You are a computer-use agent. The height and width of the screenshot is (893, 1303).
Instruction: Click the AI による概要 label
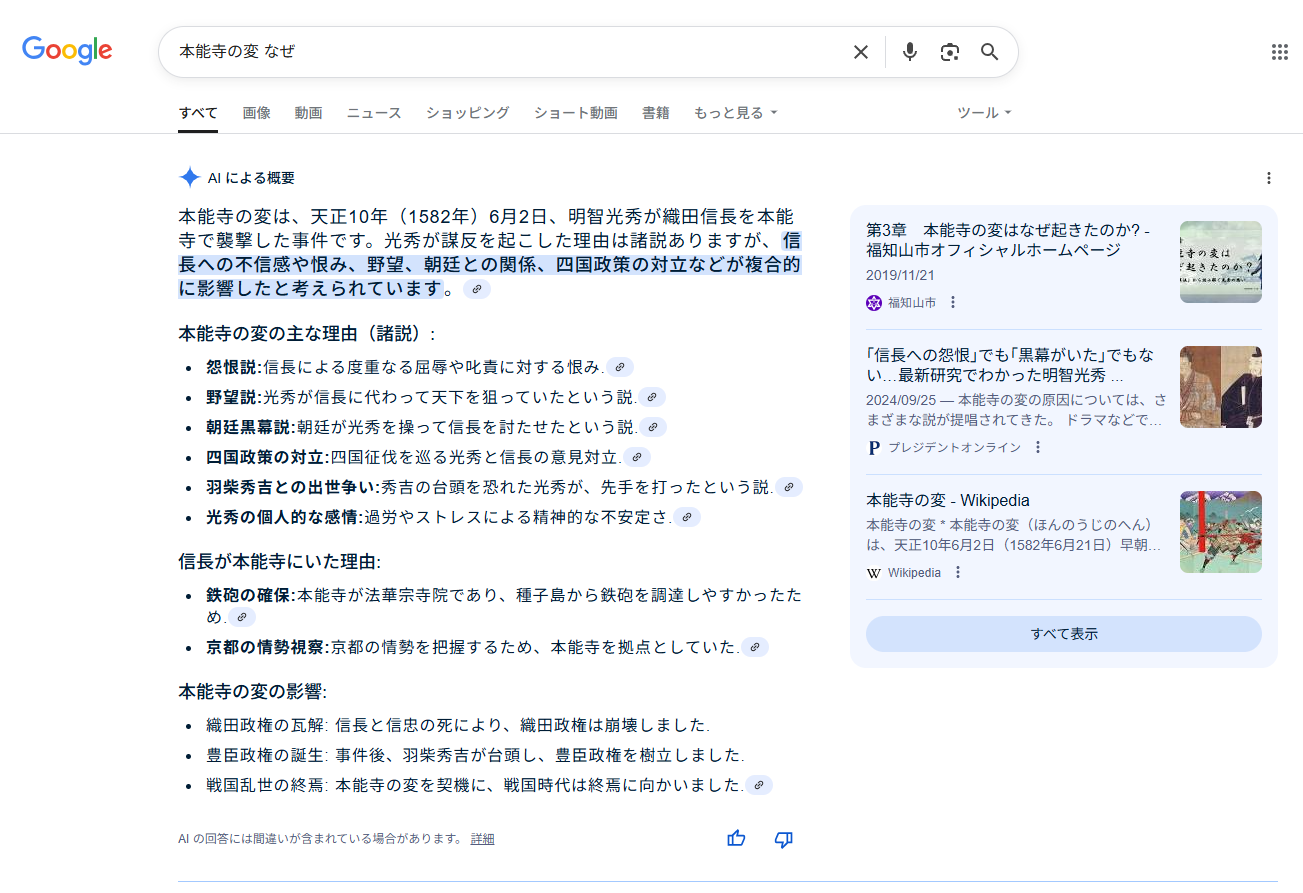point(251,178)
